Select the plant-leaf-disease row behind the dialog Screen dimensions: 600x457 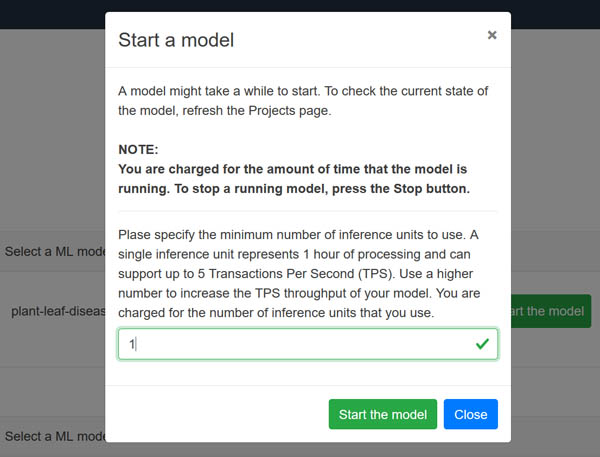pyautogui.click(x=58, y=311)
